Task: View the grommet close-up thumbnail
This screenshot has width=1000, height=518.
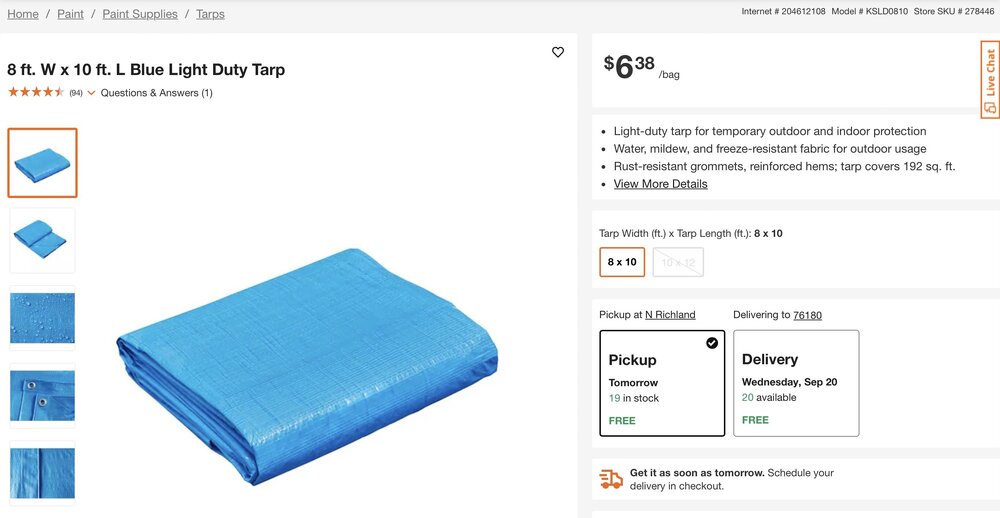Action: [x=43, y=395]
